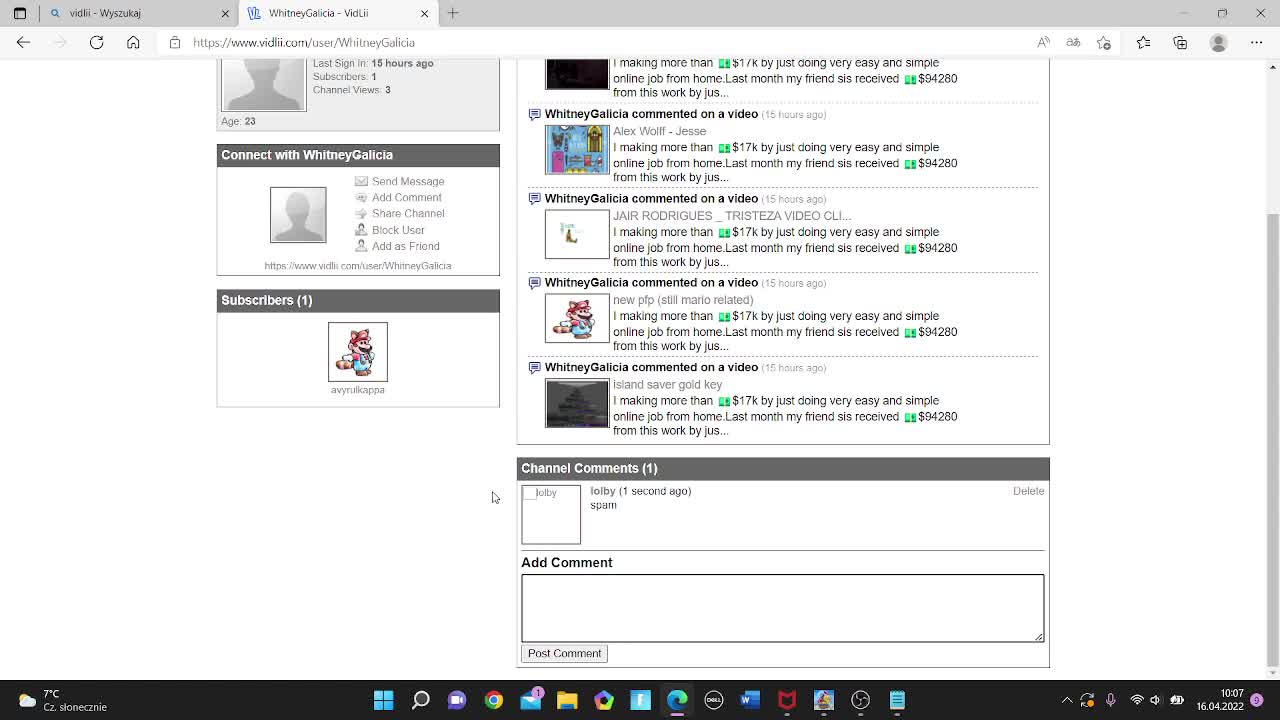
Task: Open the Alex Wolff - Jesse video title
Action: point(659,131)
